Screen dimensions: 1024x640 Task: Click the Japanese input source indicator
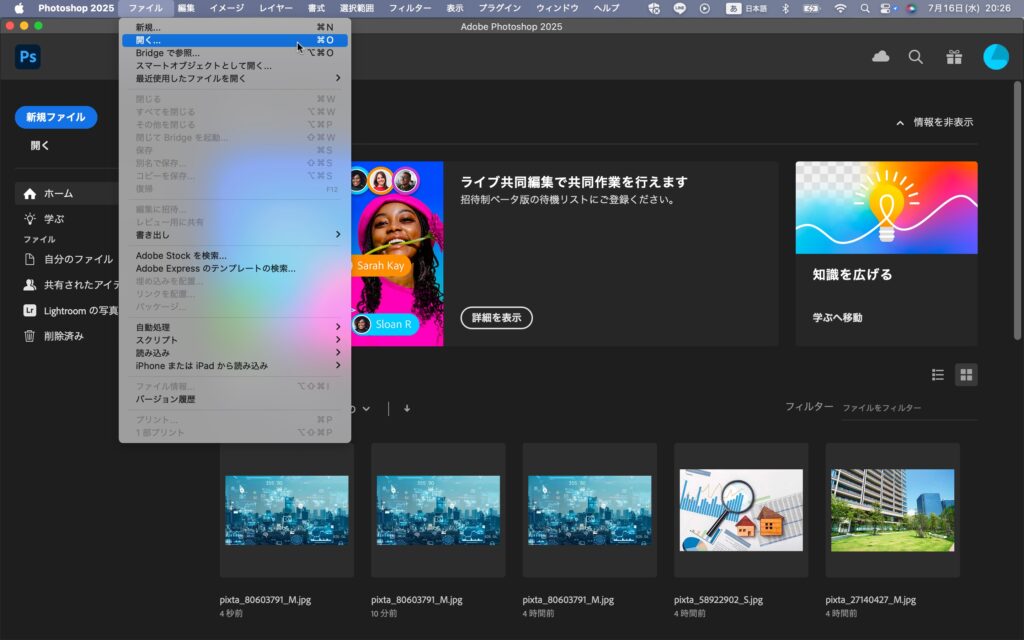(746, 8)
